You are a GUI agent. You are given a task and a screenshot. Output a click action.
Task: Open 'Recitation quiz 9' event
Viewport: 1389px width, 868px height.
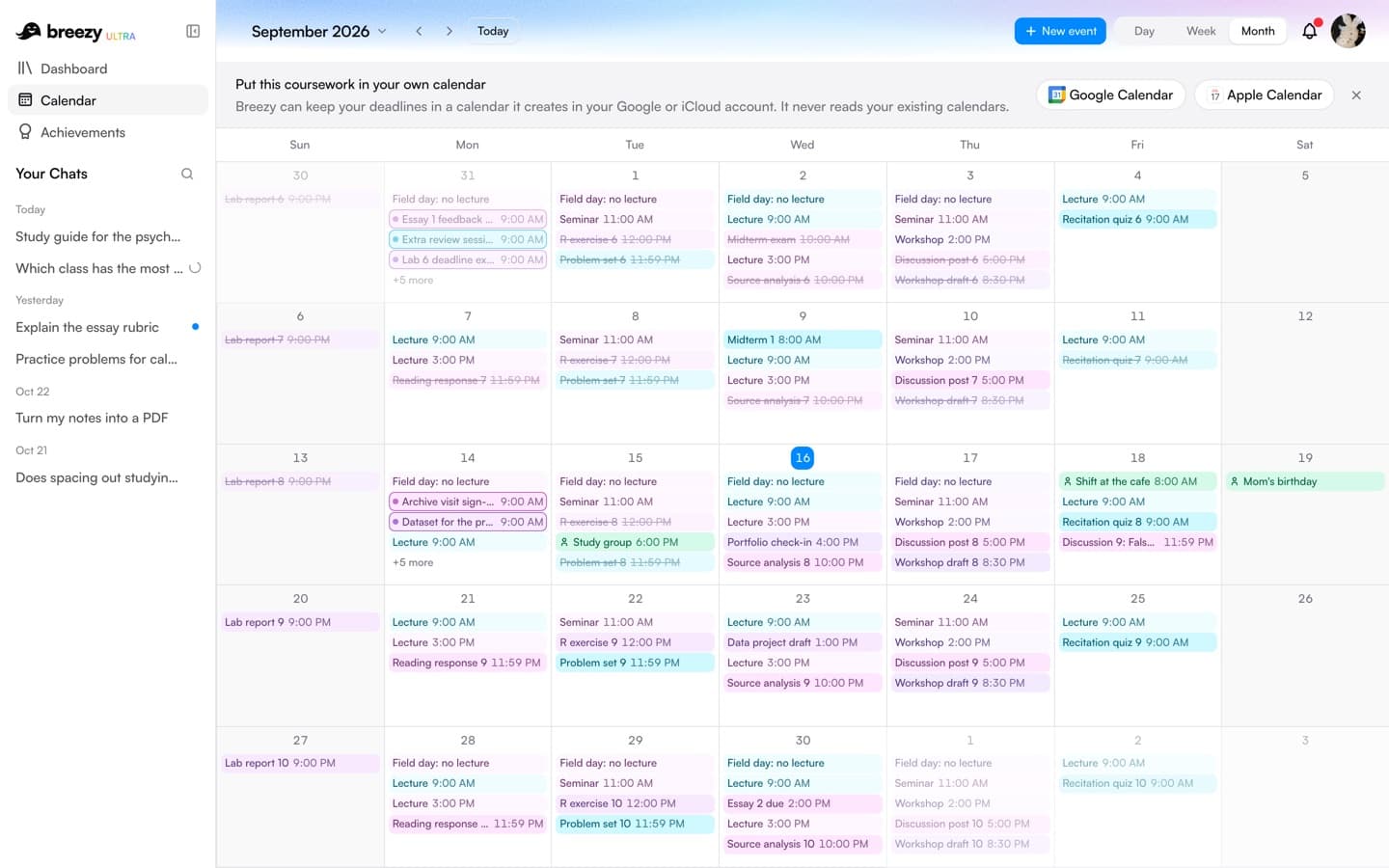coord(1137,642)
